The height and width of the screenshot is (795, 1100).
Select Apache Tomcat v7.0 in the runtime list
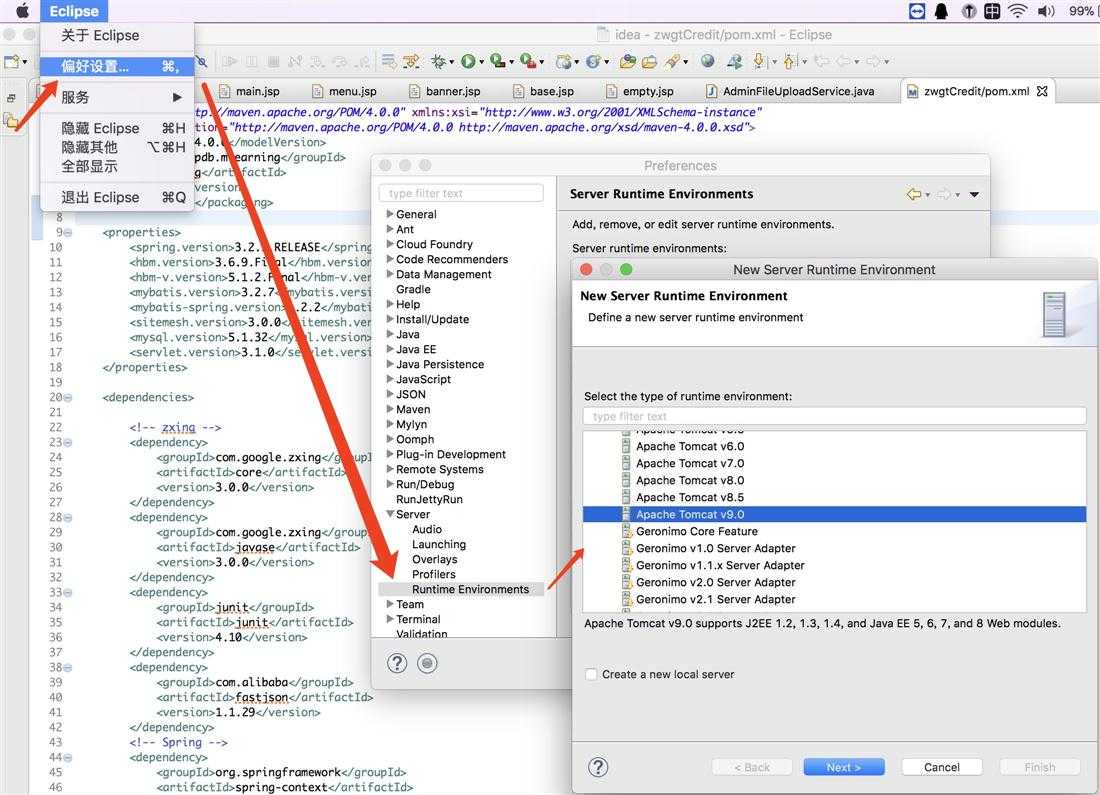(x=834, y=463)
